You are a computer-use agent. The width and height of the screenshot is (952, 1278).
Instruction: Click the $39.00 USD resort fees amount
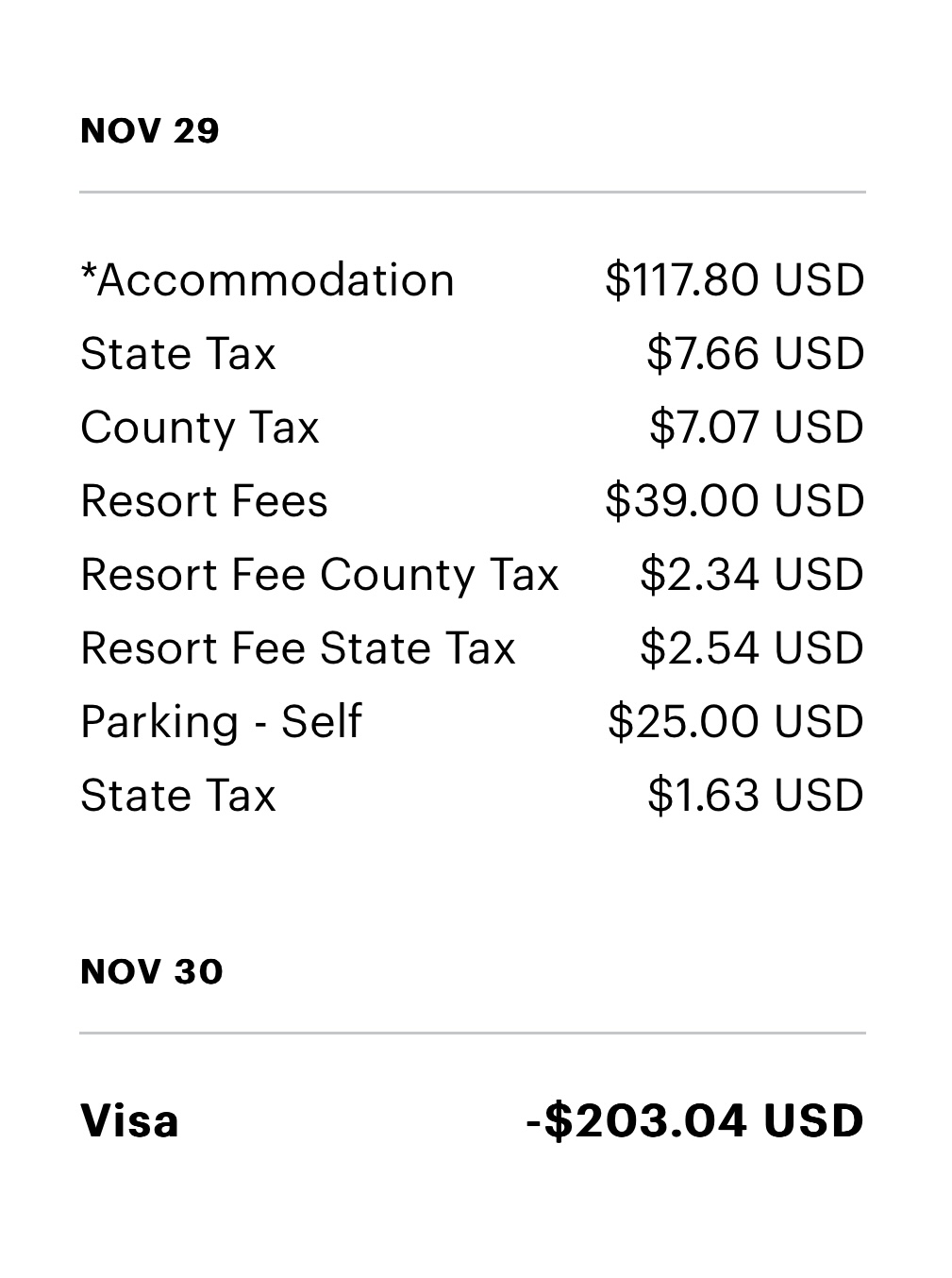point(734,501)
